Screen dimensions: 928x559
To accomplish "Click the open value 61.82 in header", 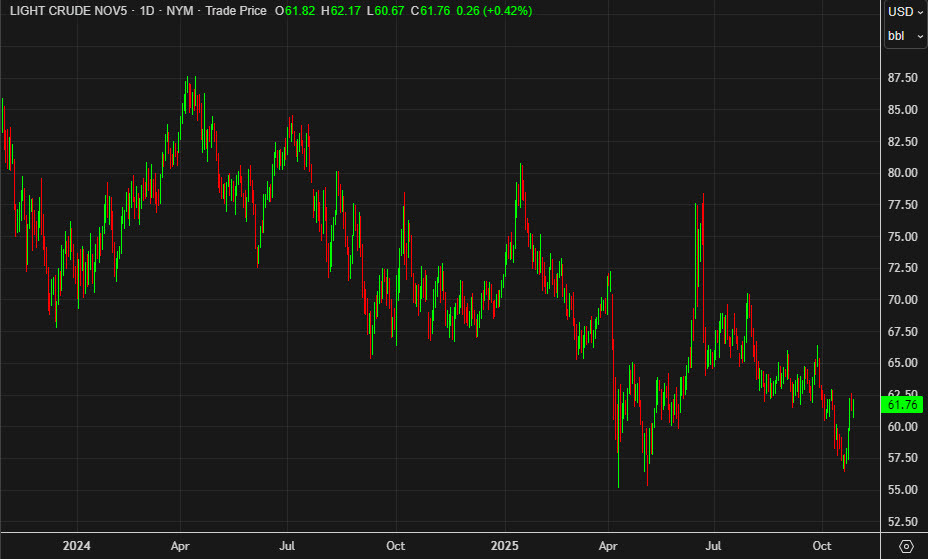I will (x=299, y=11).
